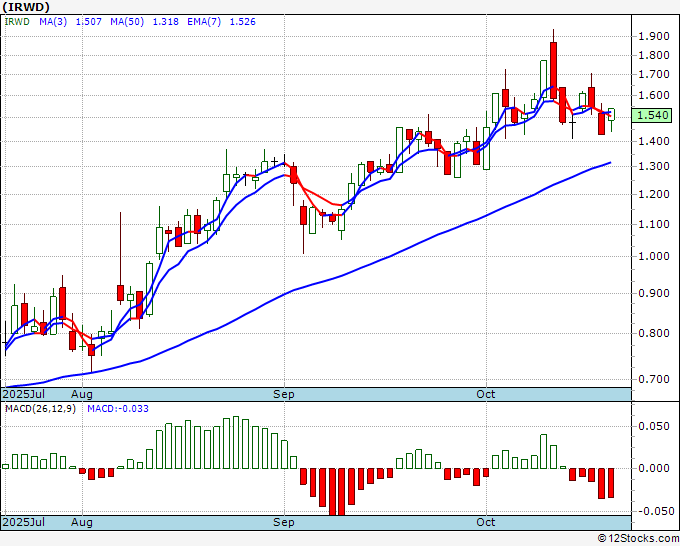Image resolution: width=680 pixels, height=546 pixels.
Task: Click the 0.700 price axis label
Action: 654,379
